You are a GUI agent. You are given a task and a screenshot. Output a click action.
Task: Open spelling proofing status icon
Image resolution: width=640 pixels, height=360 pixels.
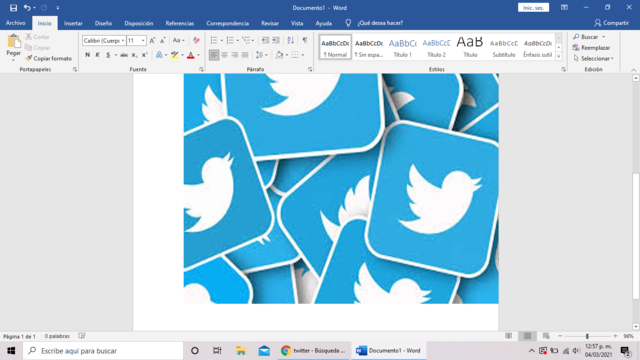82,336
